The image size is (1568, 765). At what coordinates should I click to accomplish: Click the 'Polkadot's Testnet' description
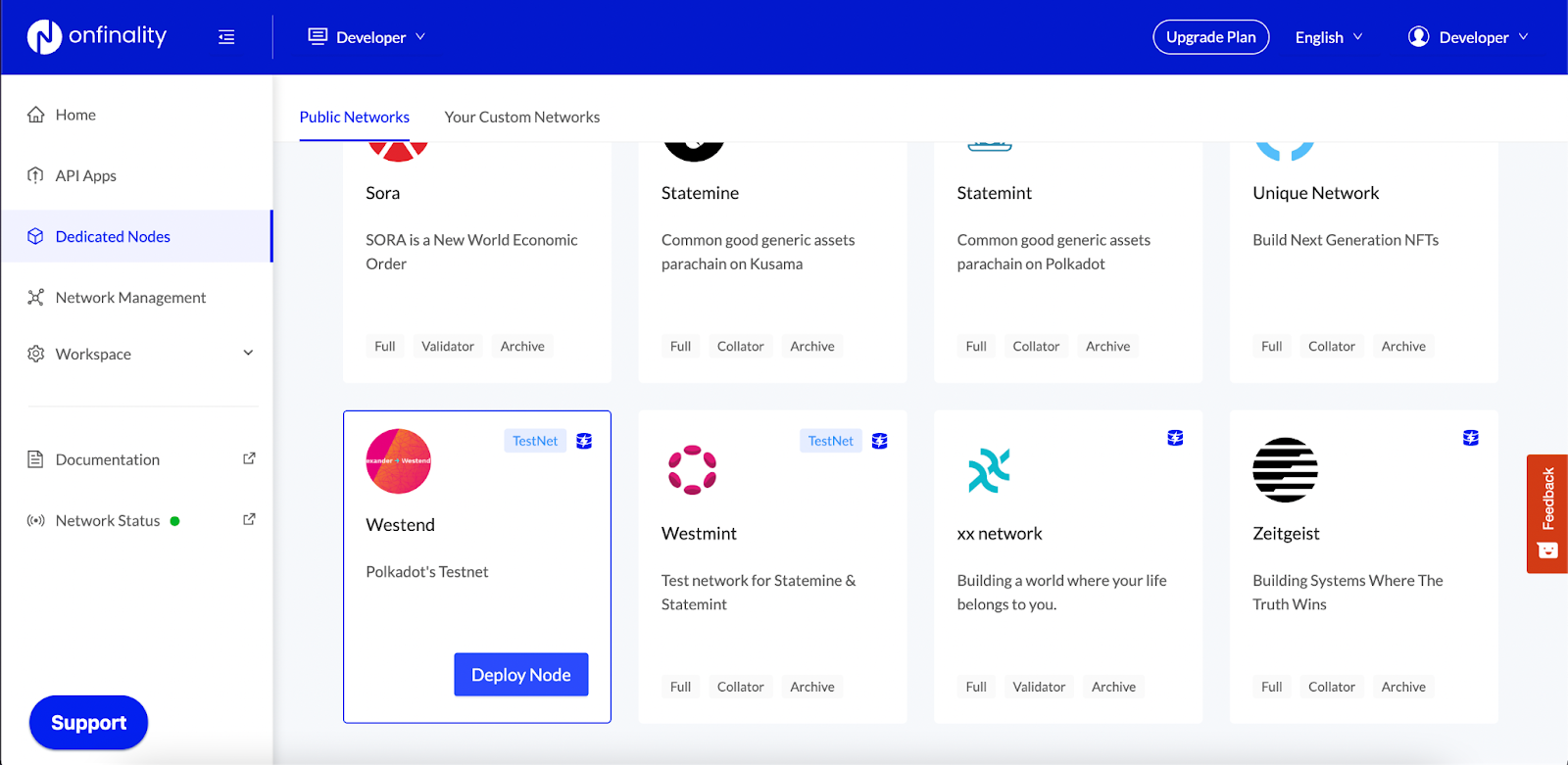[427, 572]
